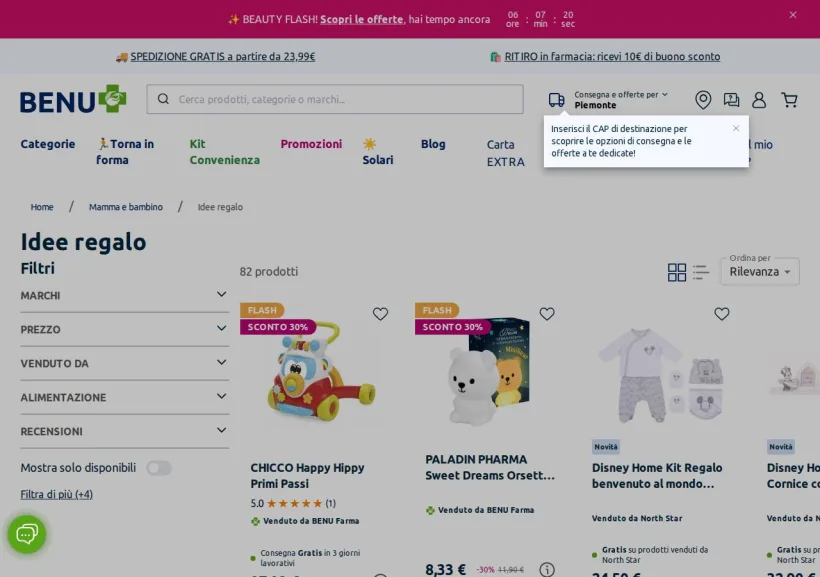Screen dimensions: 820x577
Task: Go to Mamma e bambino breadcrumb
Action: [x=126, y=207]
